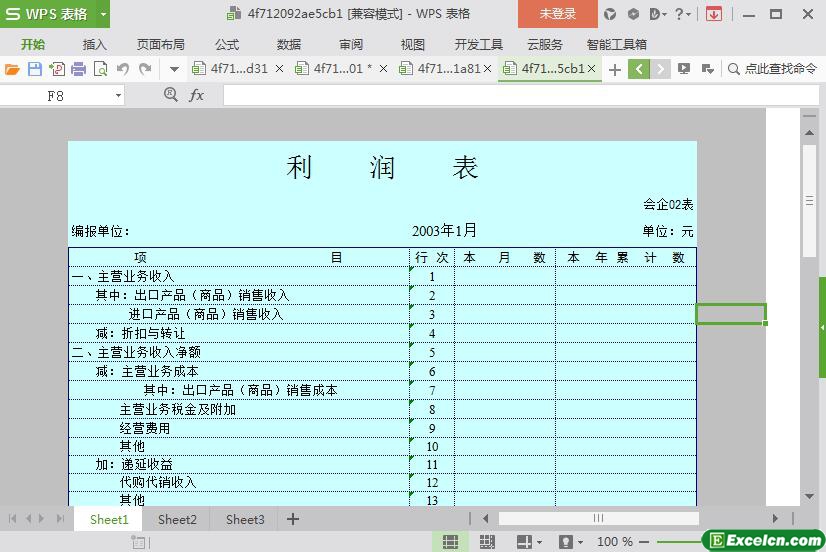Click the Undo arrow icon
Screen dimensions: 826x552
[x=122, y=69]
